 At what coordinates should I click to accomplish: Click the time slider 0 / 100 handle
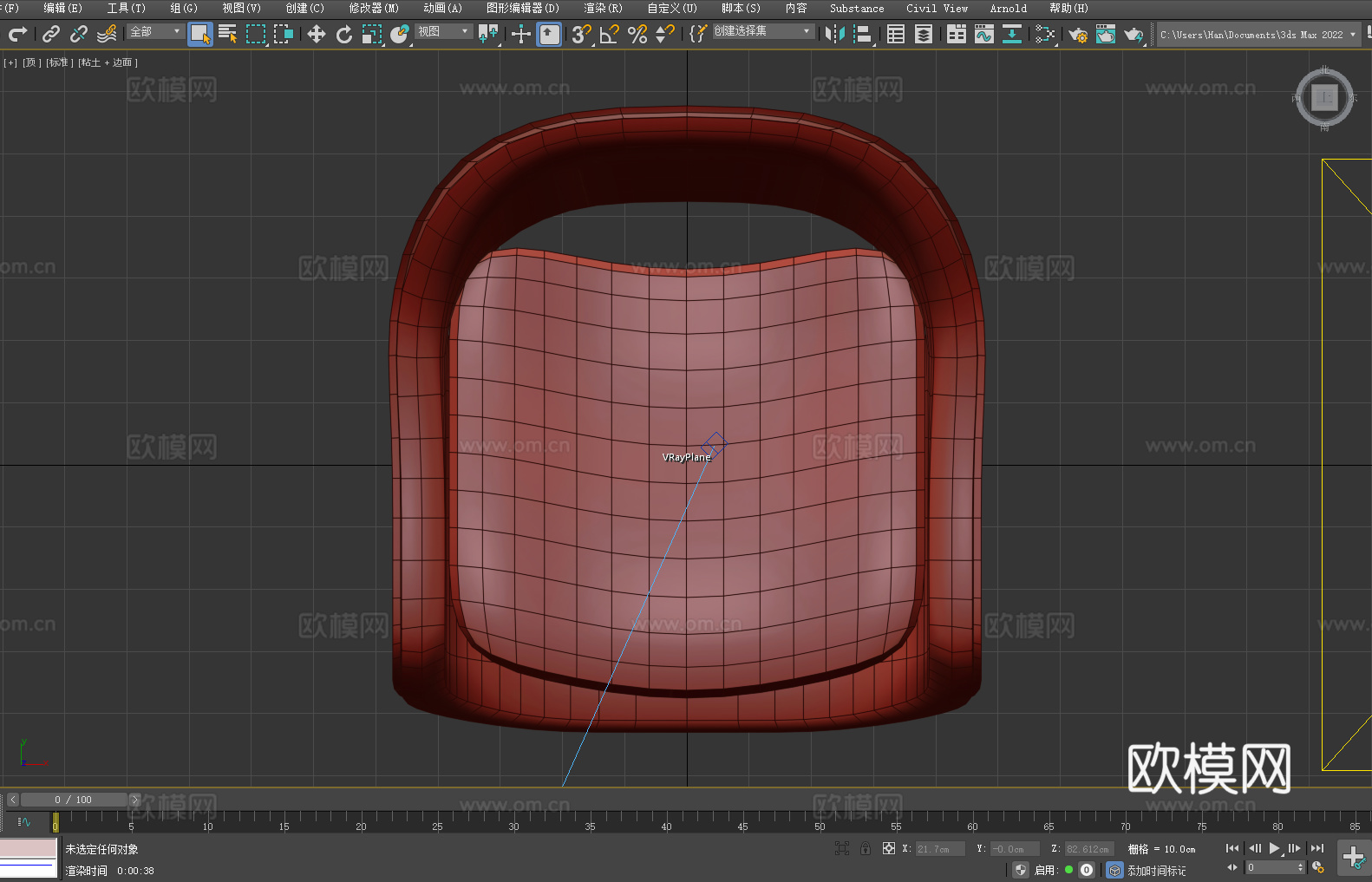(74, 800)
